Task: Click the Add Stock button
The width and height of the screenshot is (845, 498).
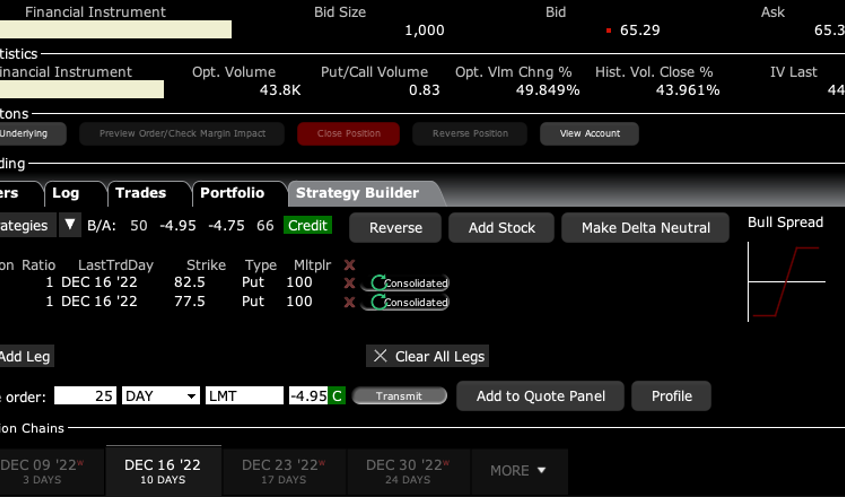Action: (502, 228)
